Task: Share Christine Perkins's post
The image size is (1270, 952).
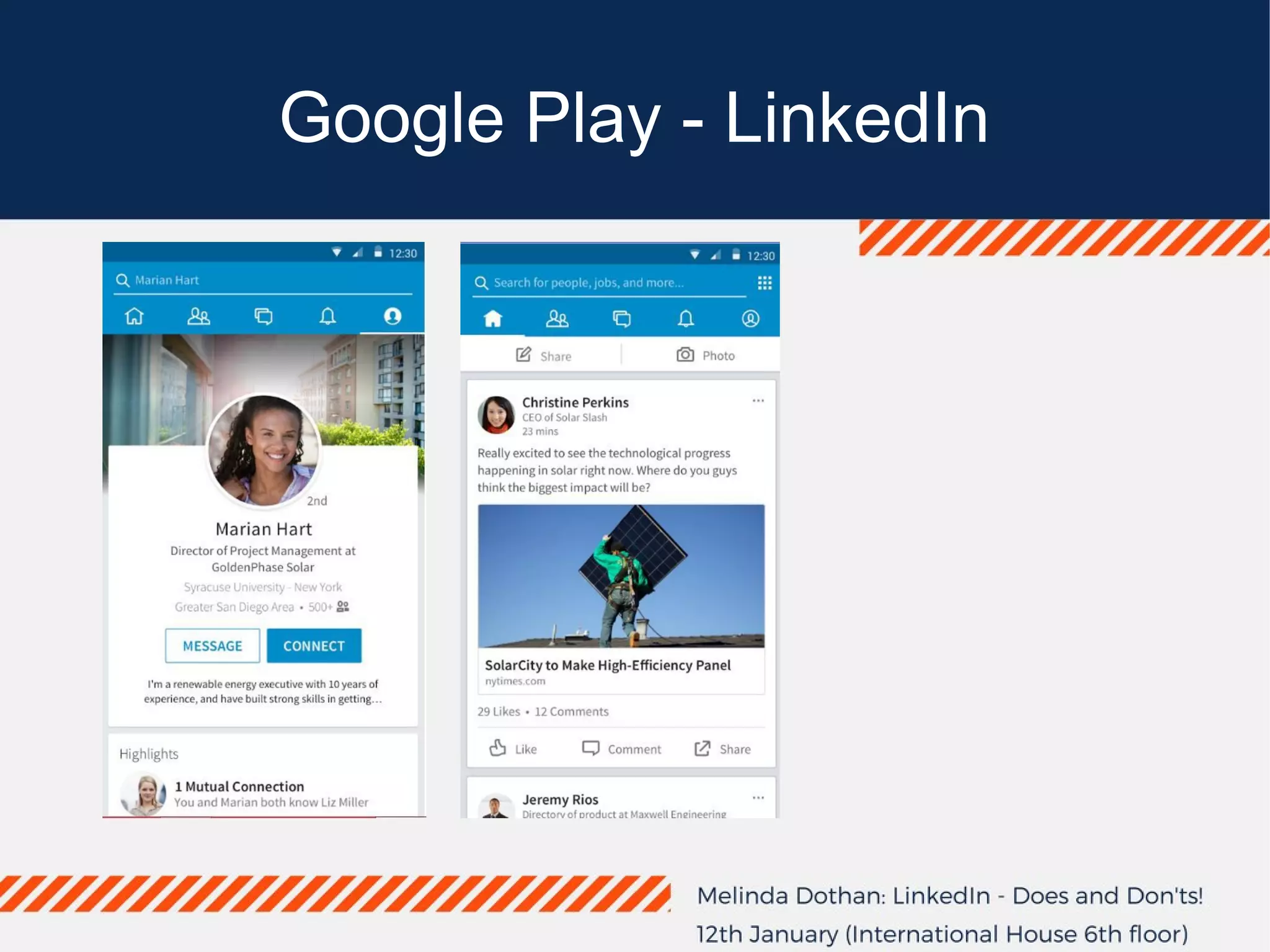Action: pyautogui.click(x=722, y=749)
